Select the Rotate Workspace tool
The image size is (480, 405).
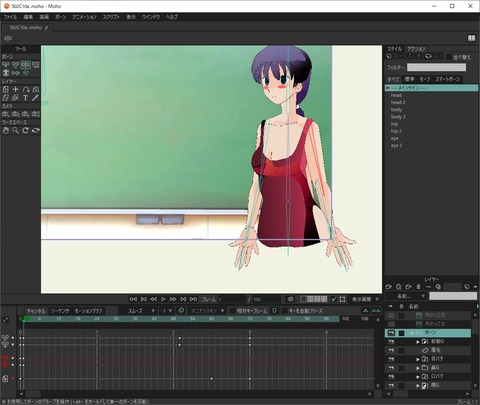[x=25, y=131]
